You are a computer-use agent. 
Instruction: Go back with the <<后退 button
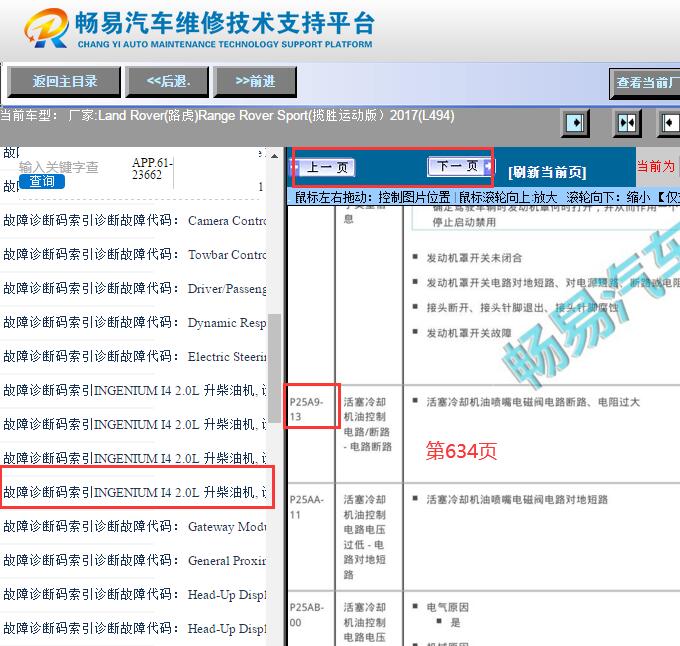coord(167,82)
